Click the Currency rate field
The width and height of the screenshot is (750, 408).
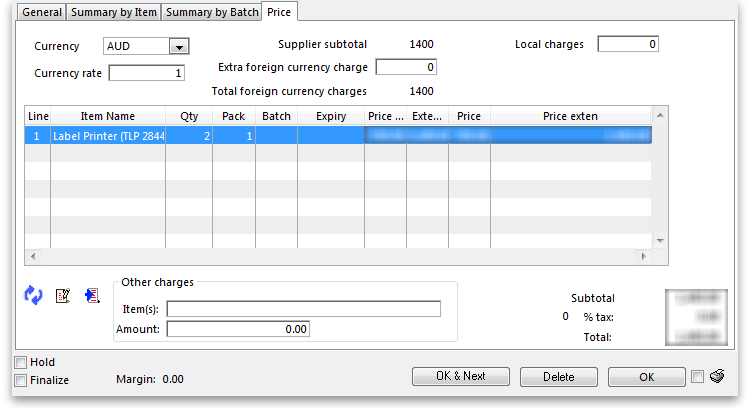(x=147, y=73)
